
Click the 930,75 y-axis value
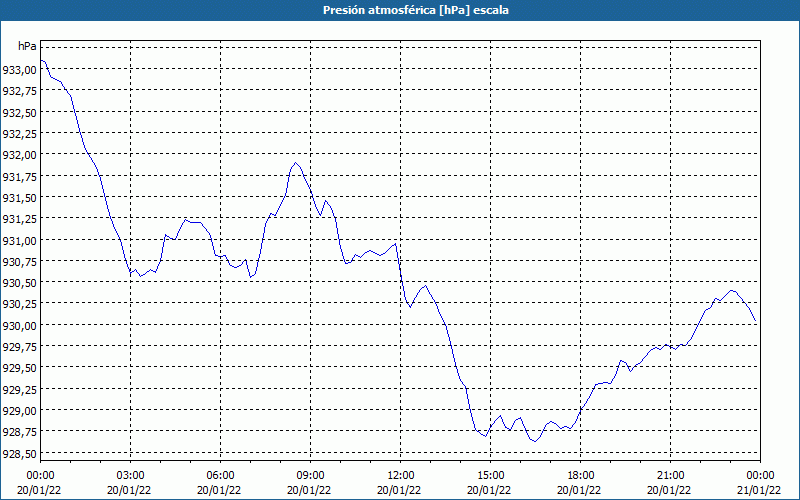(x=19, y=261)
